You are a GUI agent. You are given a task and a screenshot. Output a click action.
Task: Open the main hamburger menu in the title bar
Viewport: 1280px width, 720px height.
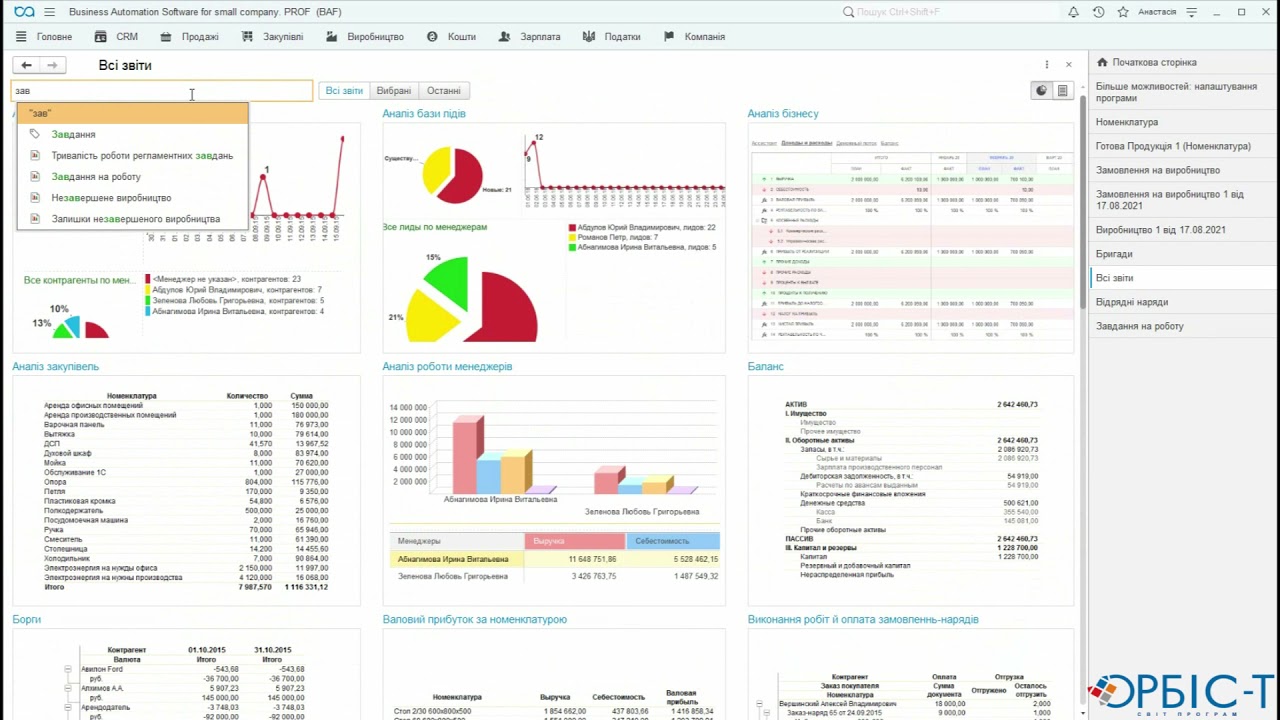click(x=50, y=12)
